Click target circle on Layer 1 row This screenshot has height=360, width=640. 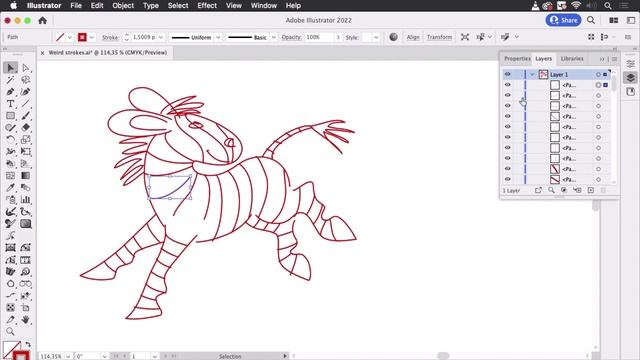tap(598, 75)
